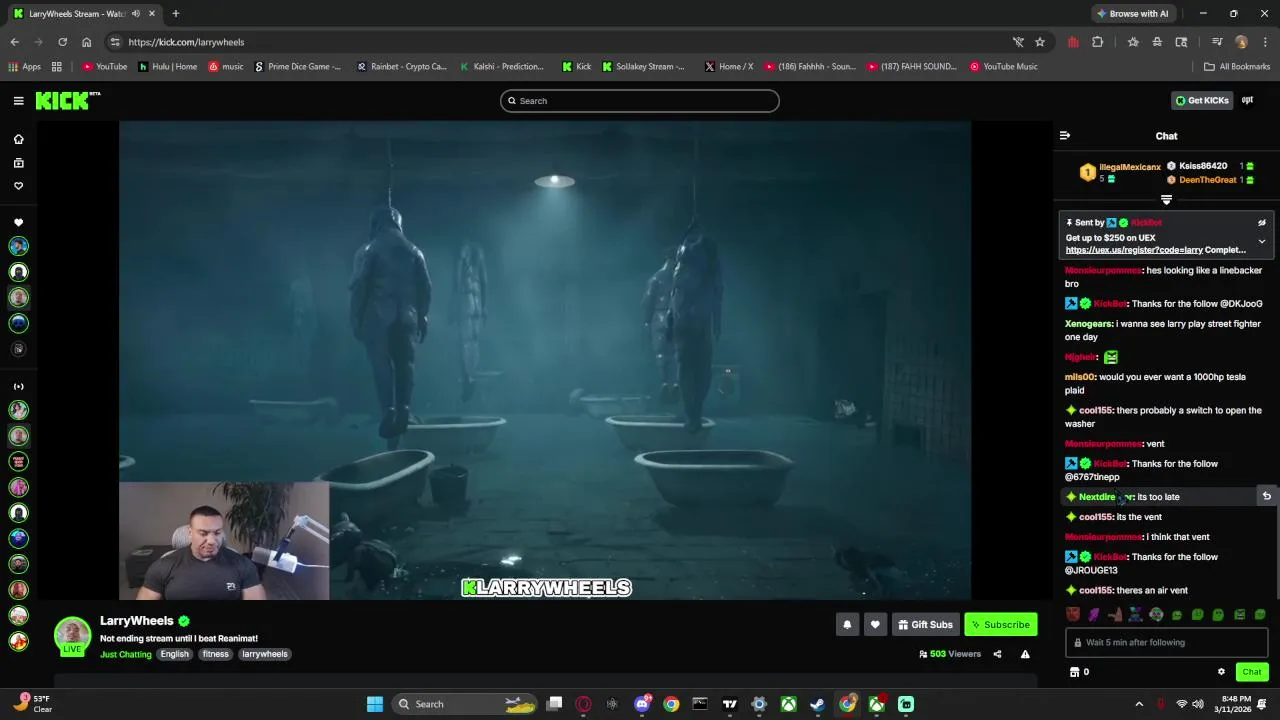
Task: Open All Bookmarks folder
Action: [x=1237, y=67]
